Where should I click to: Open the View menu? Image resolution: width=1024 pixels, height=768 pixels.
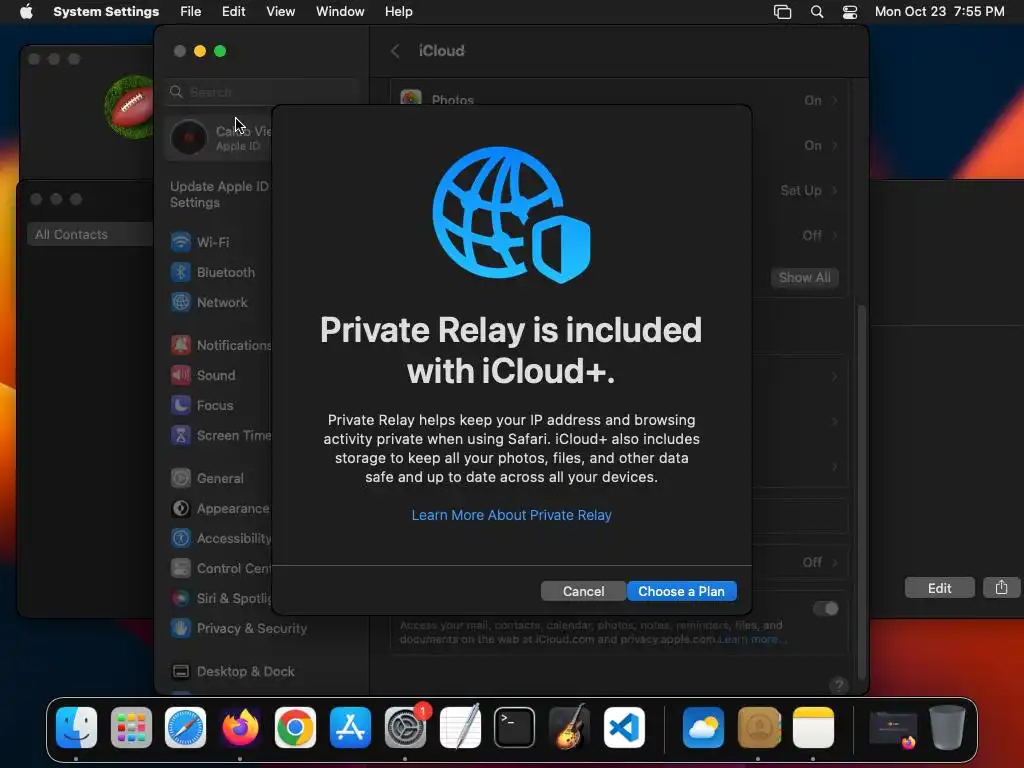click(x=280, y=12)
